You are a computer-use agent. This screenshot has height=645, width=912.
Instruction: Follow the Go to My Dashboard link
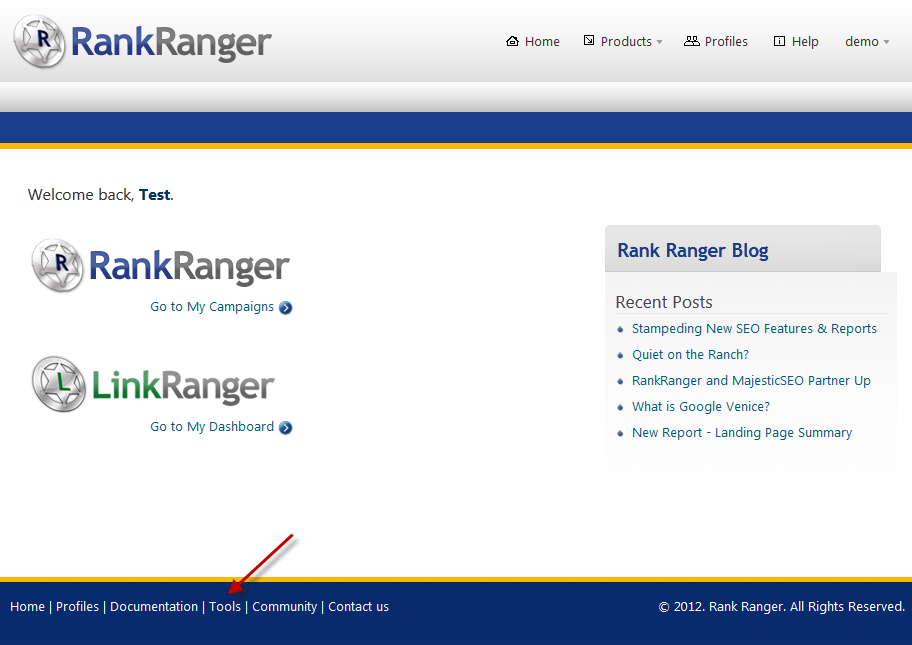coord(212,426)
